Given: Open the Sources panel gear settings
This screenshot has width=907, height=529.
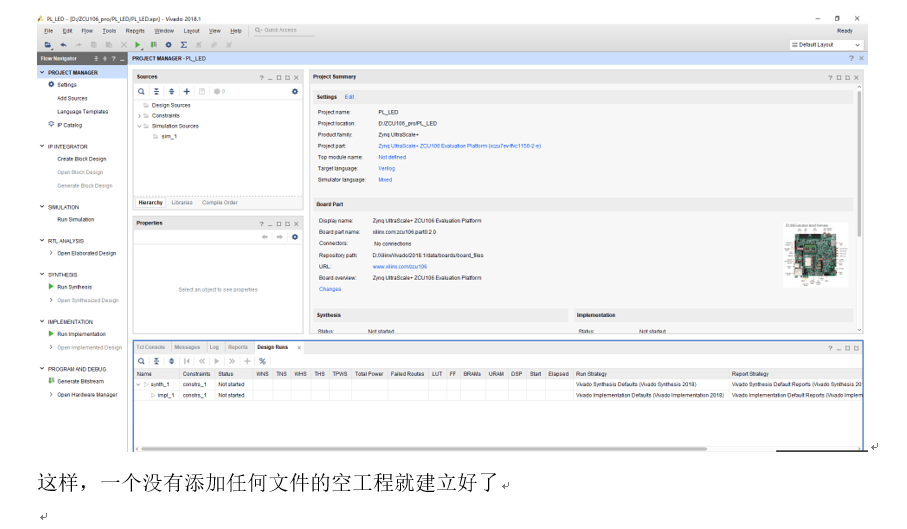Looking at the screenshot, I should (x=294, y=91).
